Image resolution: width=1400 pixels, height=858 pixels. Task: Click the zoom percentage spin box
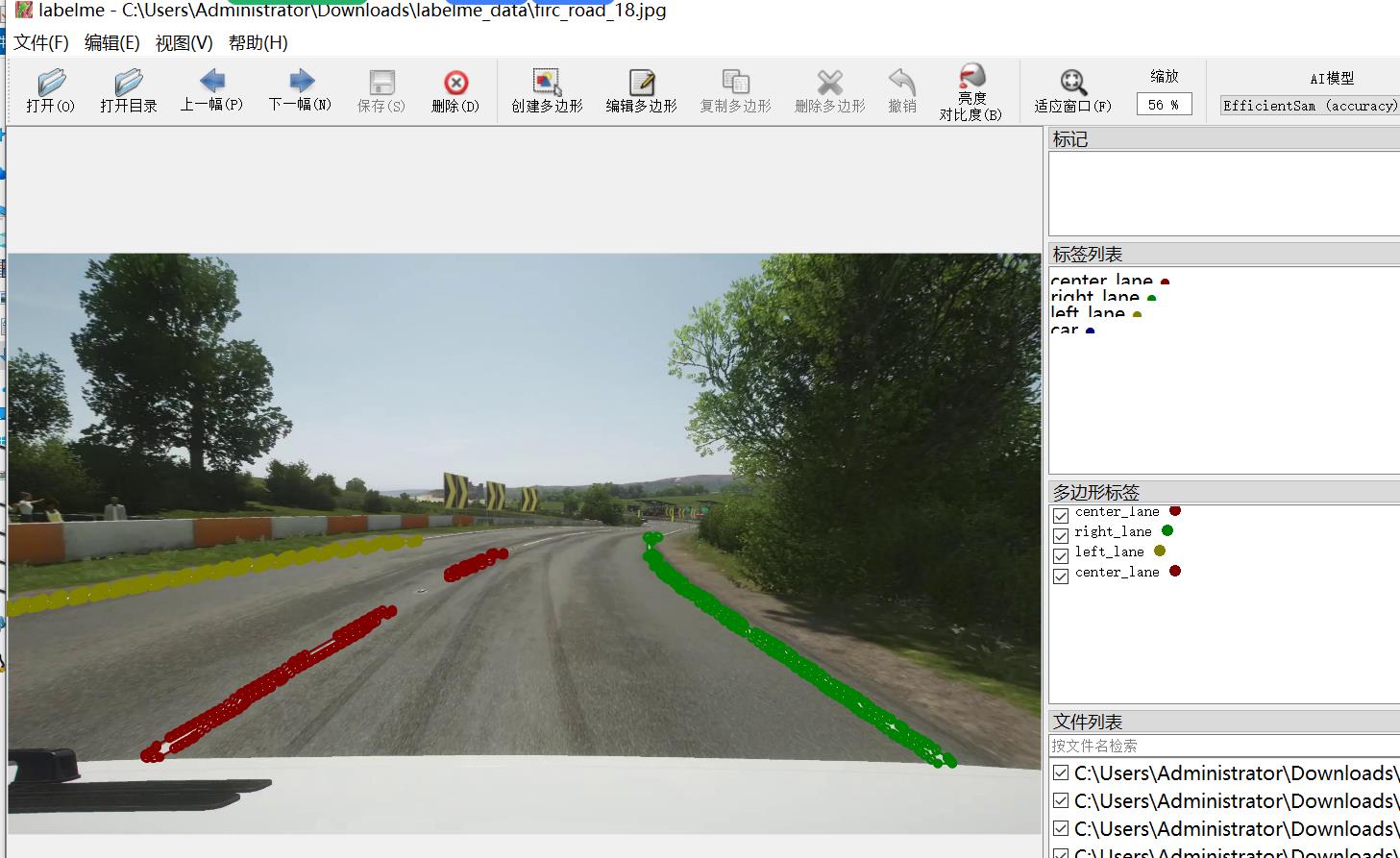[1163, 105]
